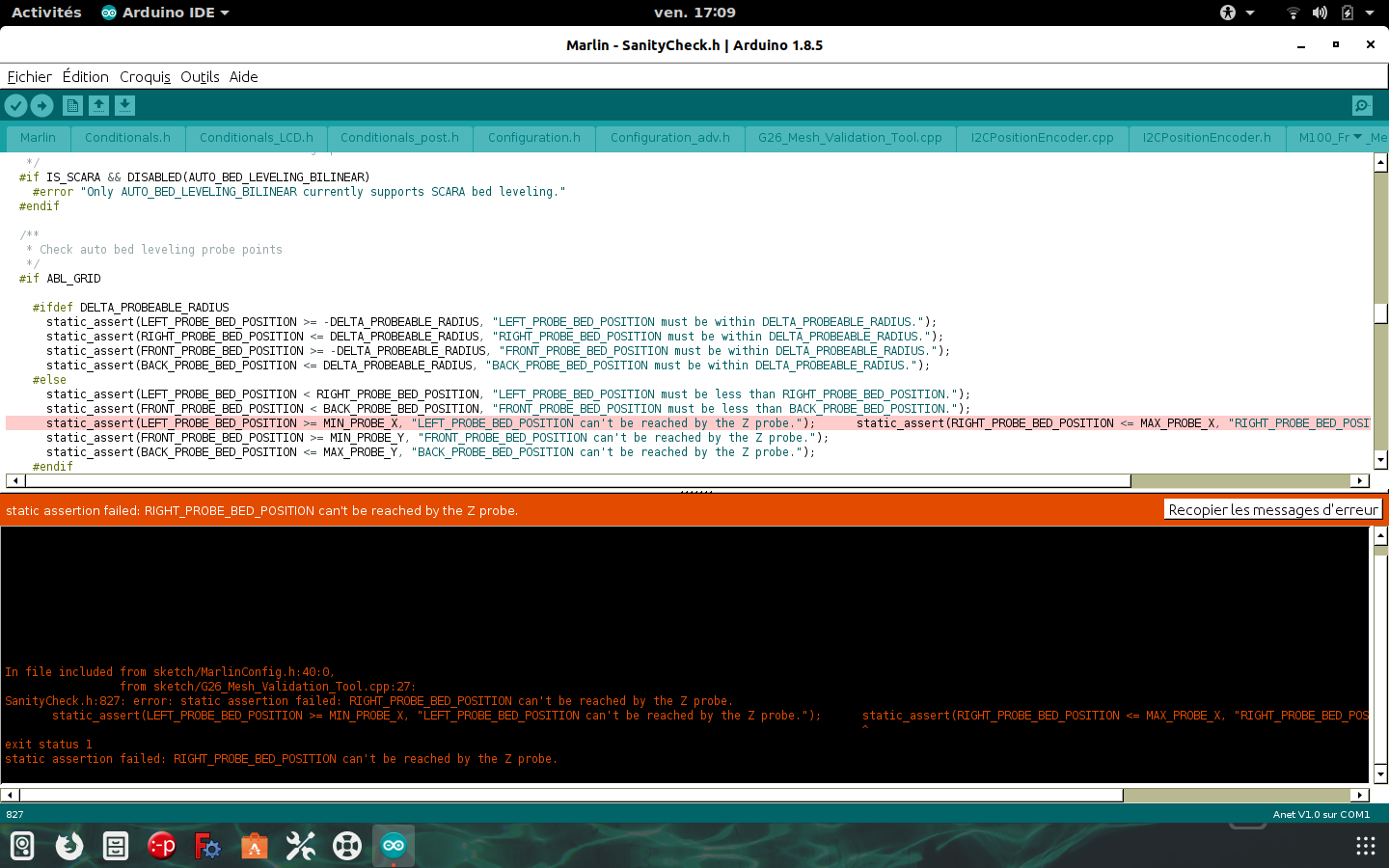
Task: Click the Upload arrow button
Action: tap(42, 106)
